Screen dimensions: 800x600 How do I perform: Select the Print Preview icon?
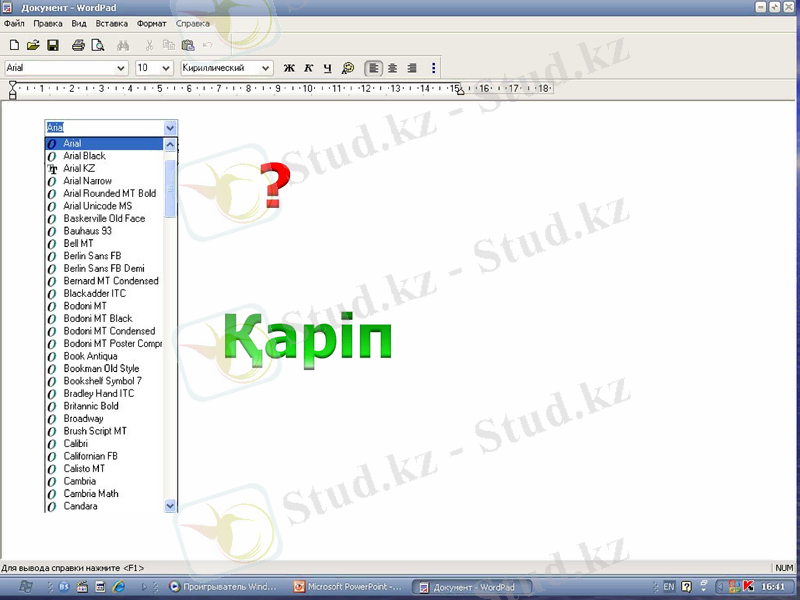98,44
